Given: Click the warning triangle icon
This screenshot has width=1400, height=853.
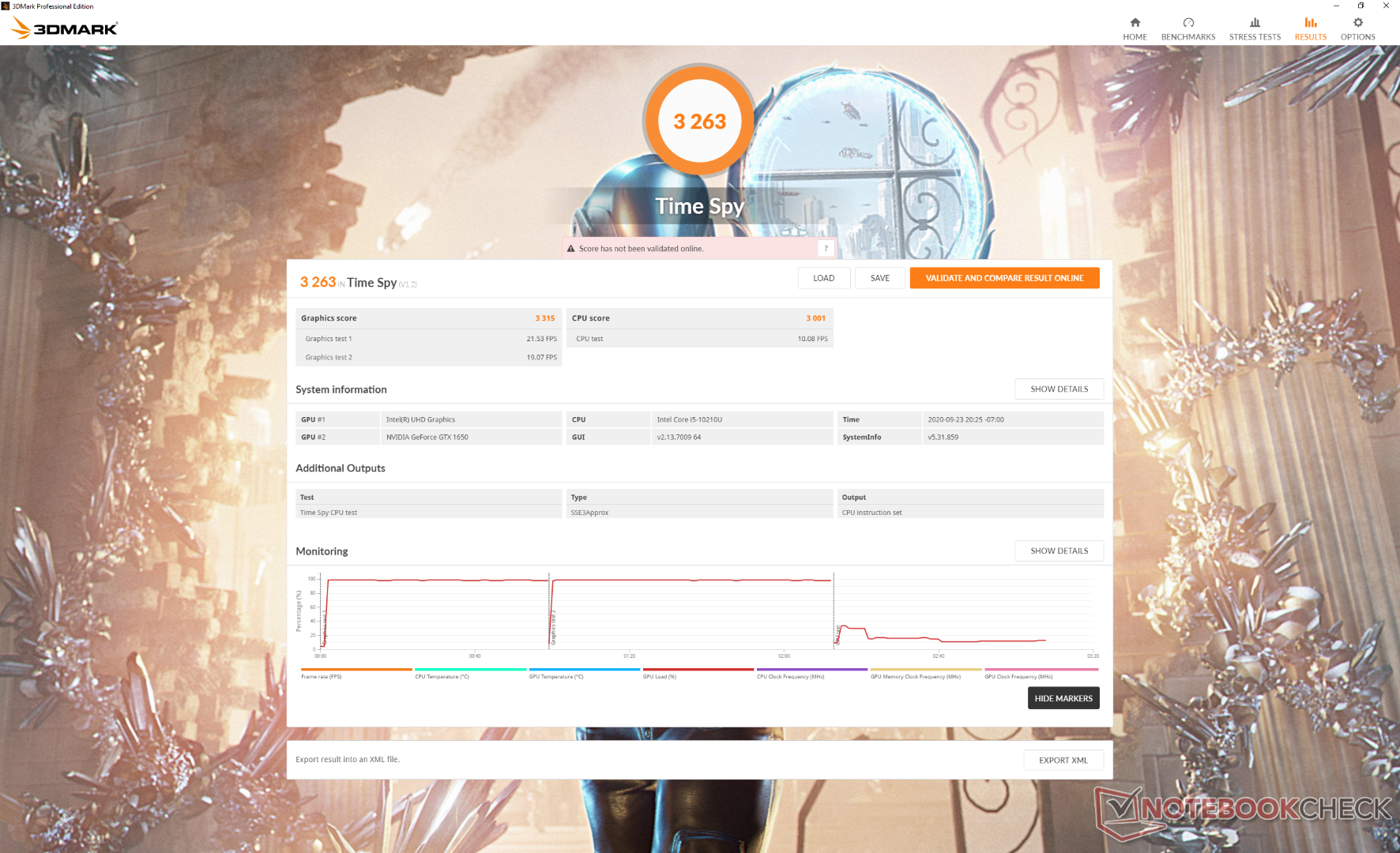Looking at the screenshot, I should [570, 249].
